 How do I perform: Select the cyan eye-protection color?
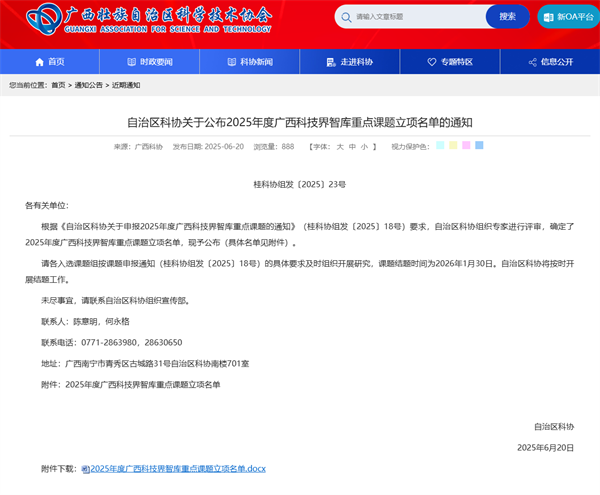click(x=440, y=145)
